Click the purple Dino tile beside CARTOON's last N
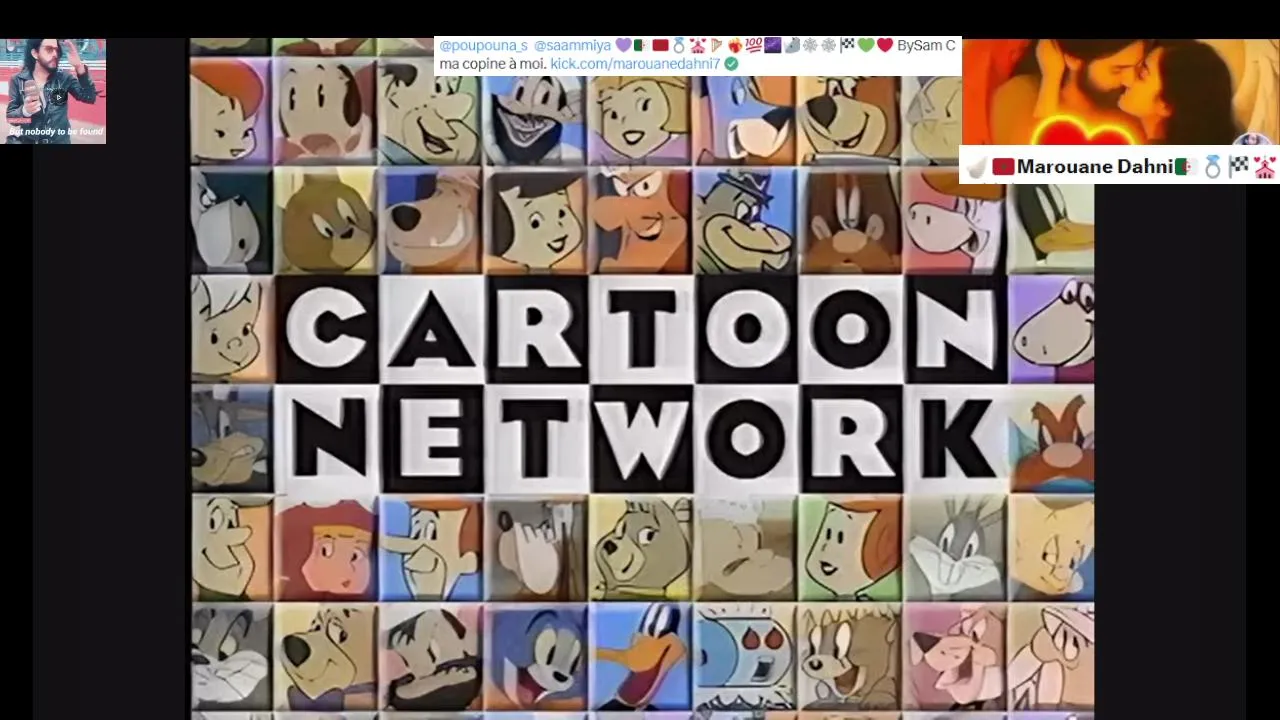This screenshot has height=720, width=1280. coord(1052,328)
